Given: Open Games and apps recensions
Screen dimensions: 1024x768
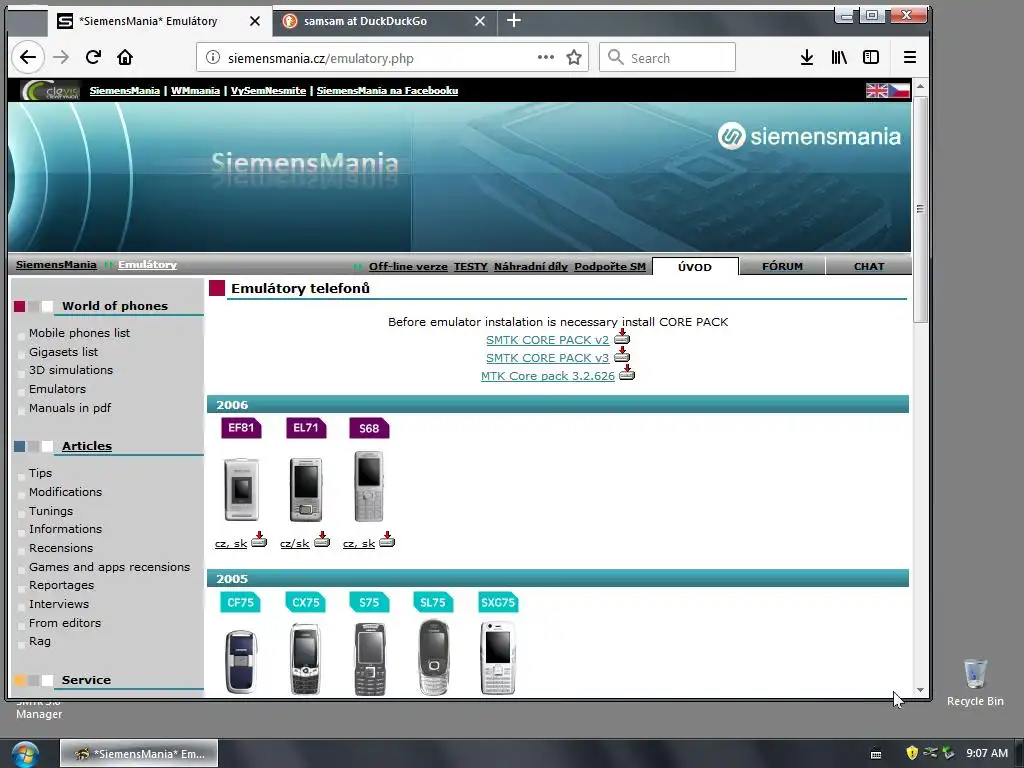Looking at the screenshot, I should [x=109, y=567].
